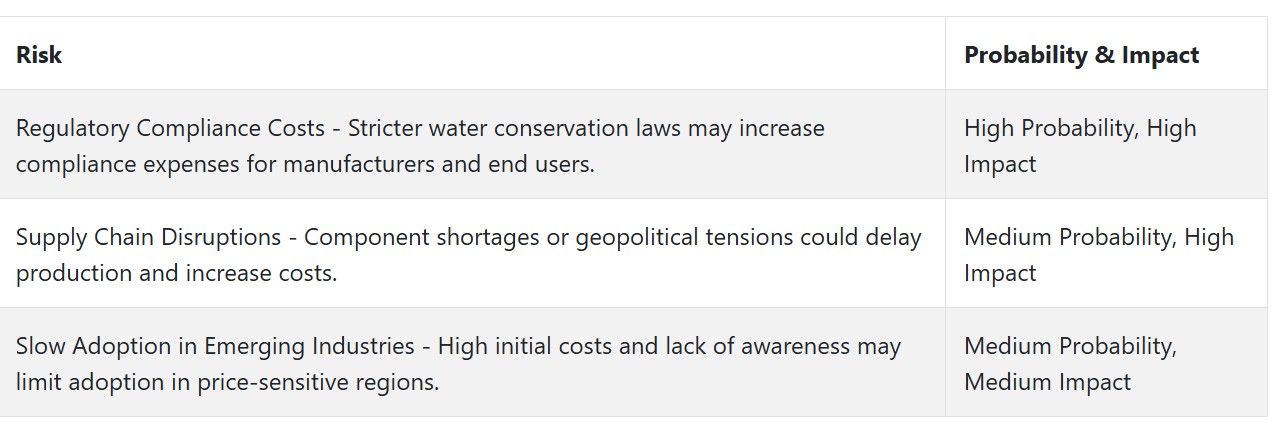The height and width of the screenshot is (423, 1273).
Task: Click "Slow Adoption in Emerging Industries" text
Action: [x=215, y=346]
